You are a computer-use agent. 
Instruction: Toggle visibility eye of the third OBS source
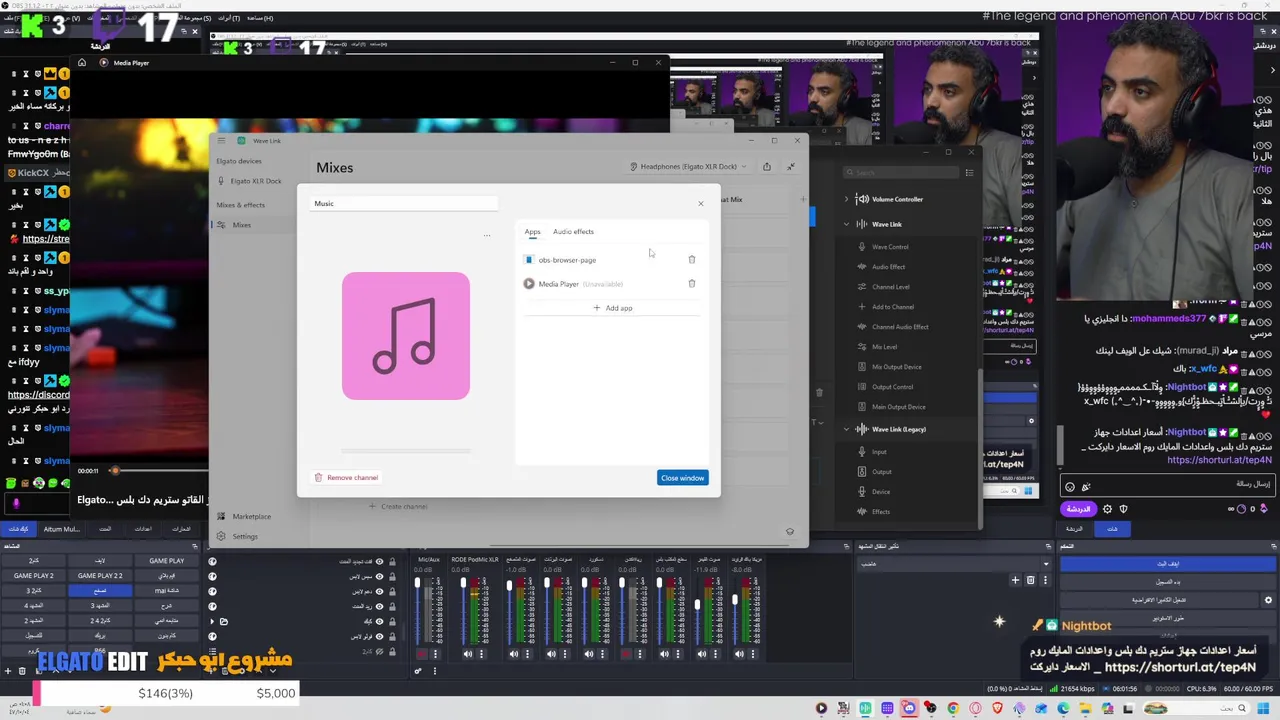[x=379, y=592]
